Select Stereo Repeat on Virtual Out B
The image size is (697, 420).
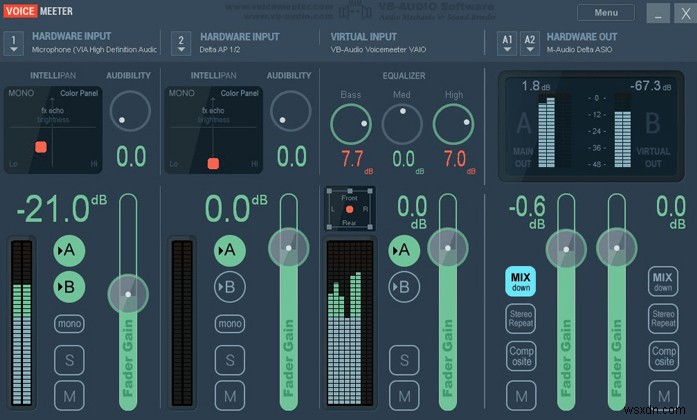663,319
